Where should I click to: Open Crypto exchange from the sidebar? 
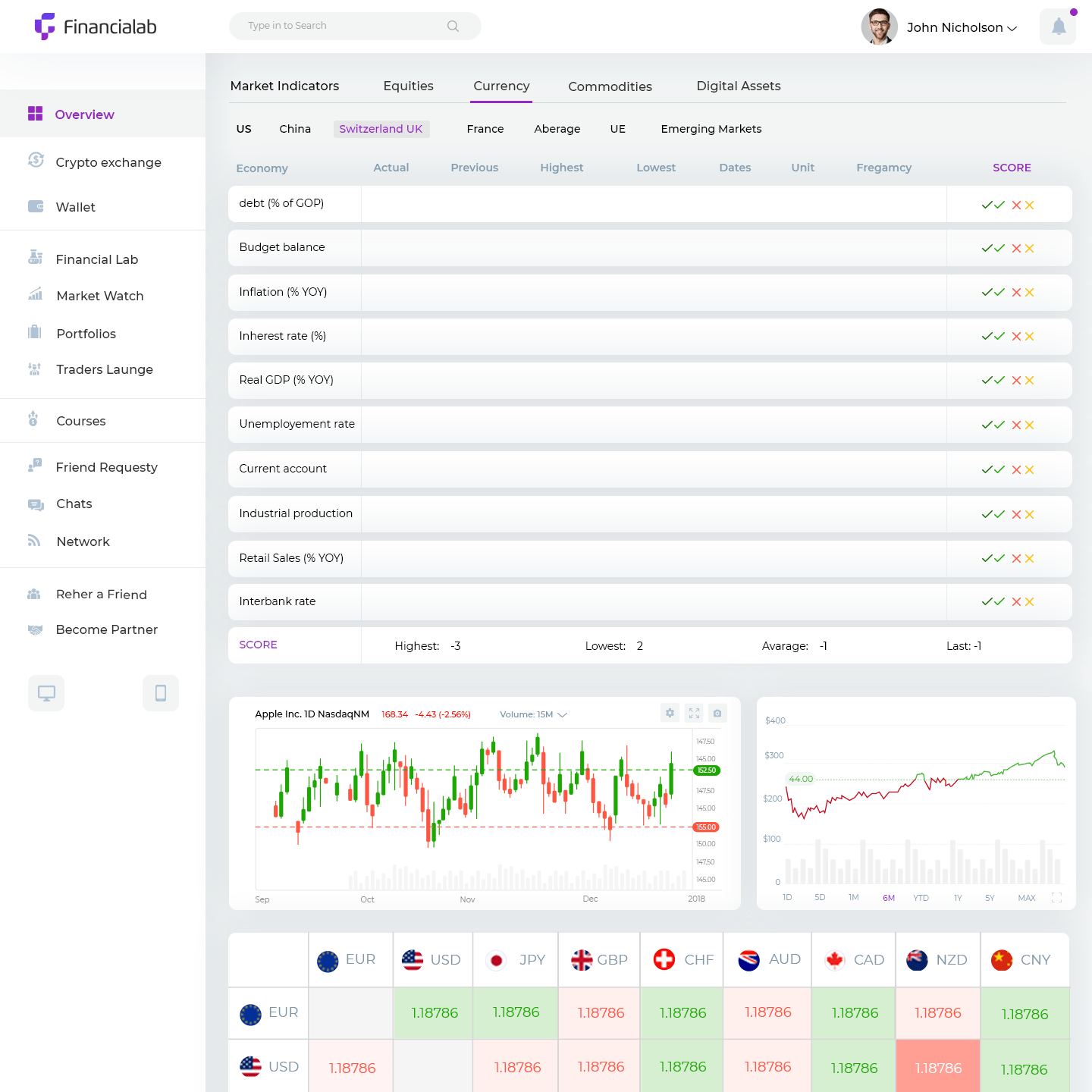108,162
